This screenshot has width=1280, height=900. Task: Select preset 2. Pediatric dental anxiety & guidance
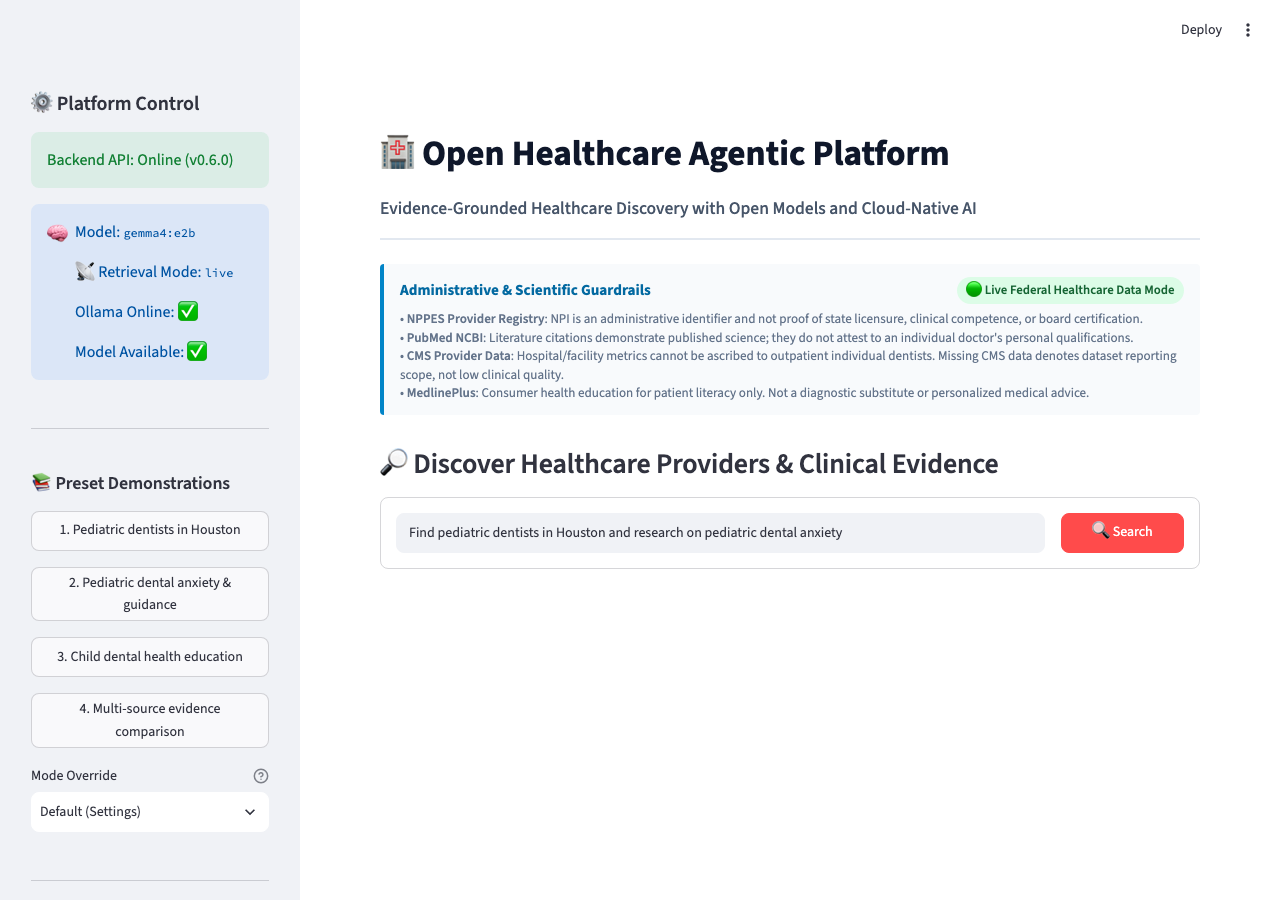coord(150,594)
